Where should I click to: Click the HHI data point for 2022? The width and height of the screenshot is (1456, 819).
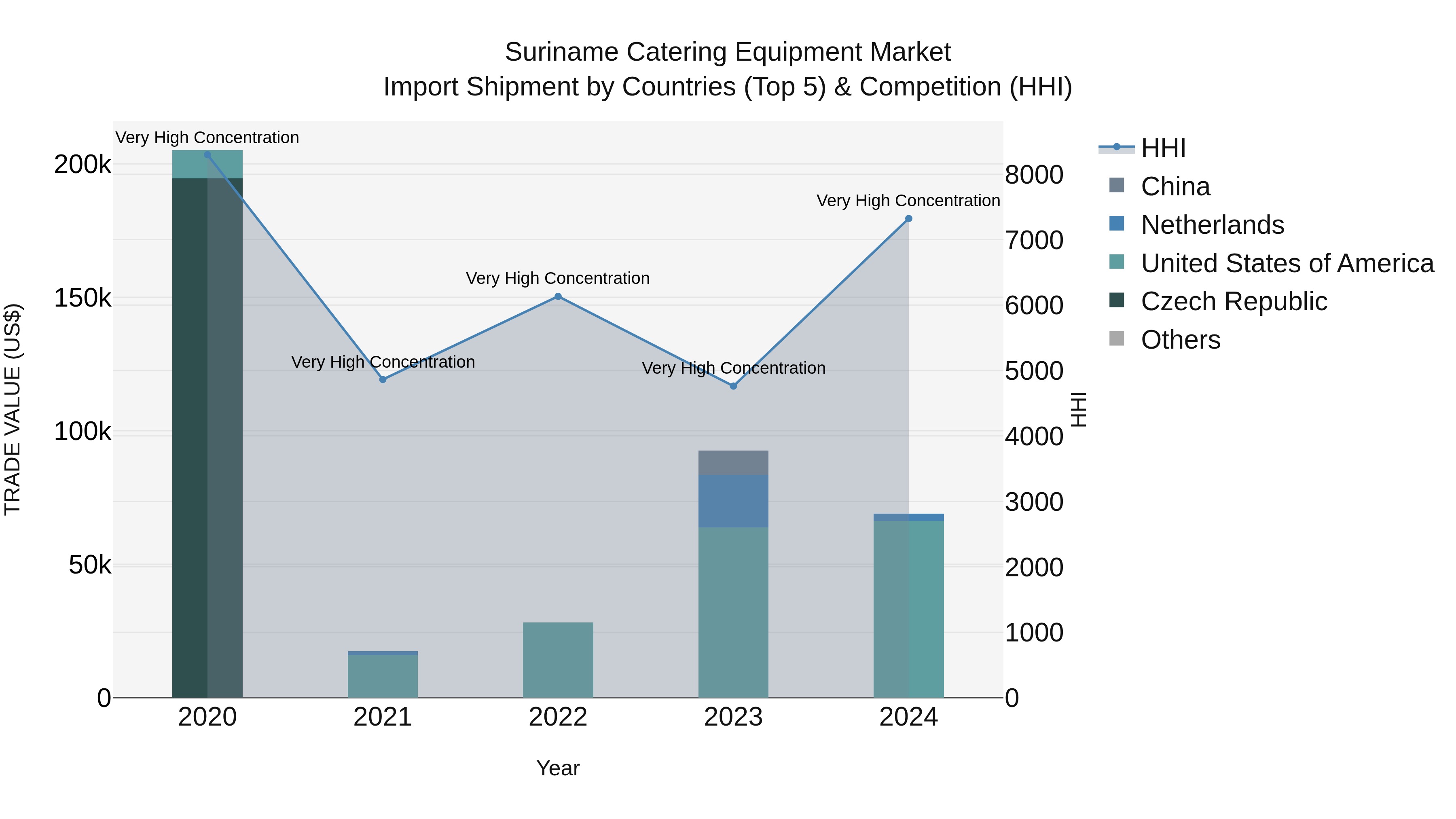[x=558, y=296]
